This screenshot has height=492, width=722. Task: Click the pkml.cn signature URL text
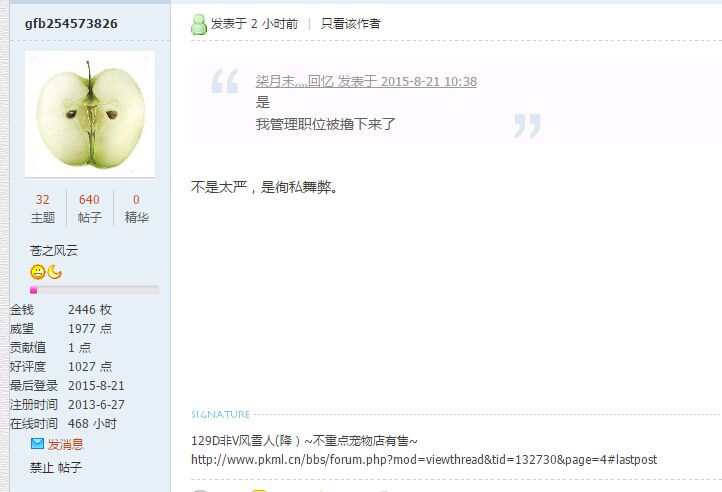point(424,459)
